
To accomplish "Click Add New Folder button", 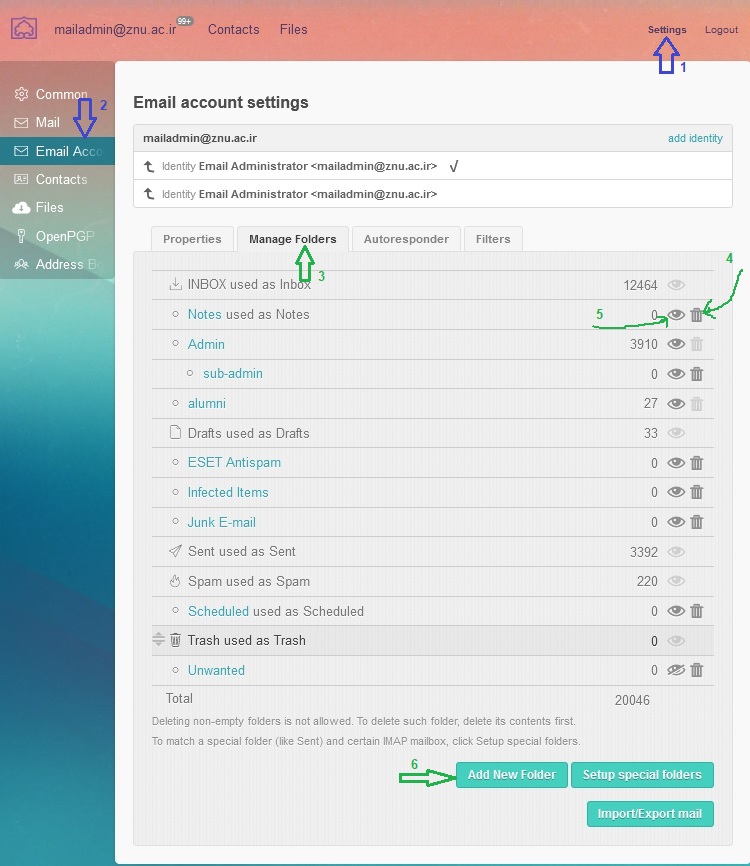I will (511, 775).
